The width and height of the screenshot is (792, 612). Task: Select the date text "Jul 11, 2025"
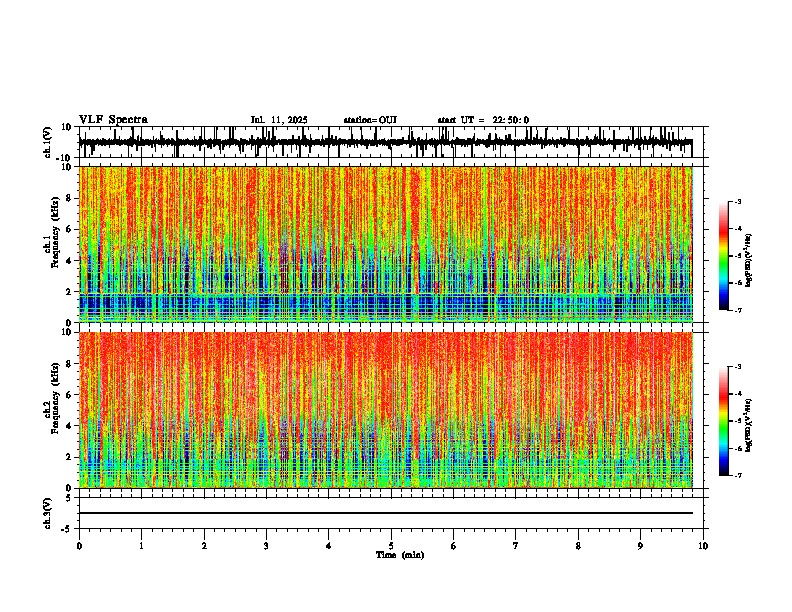[x=279, y=120]
